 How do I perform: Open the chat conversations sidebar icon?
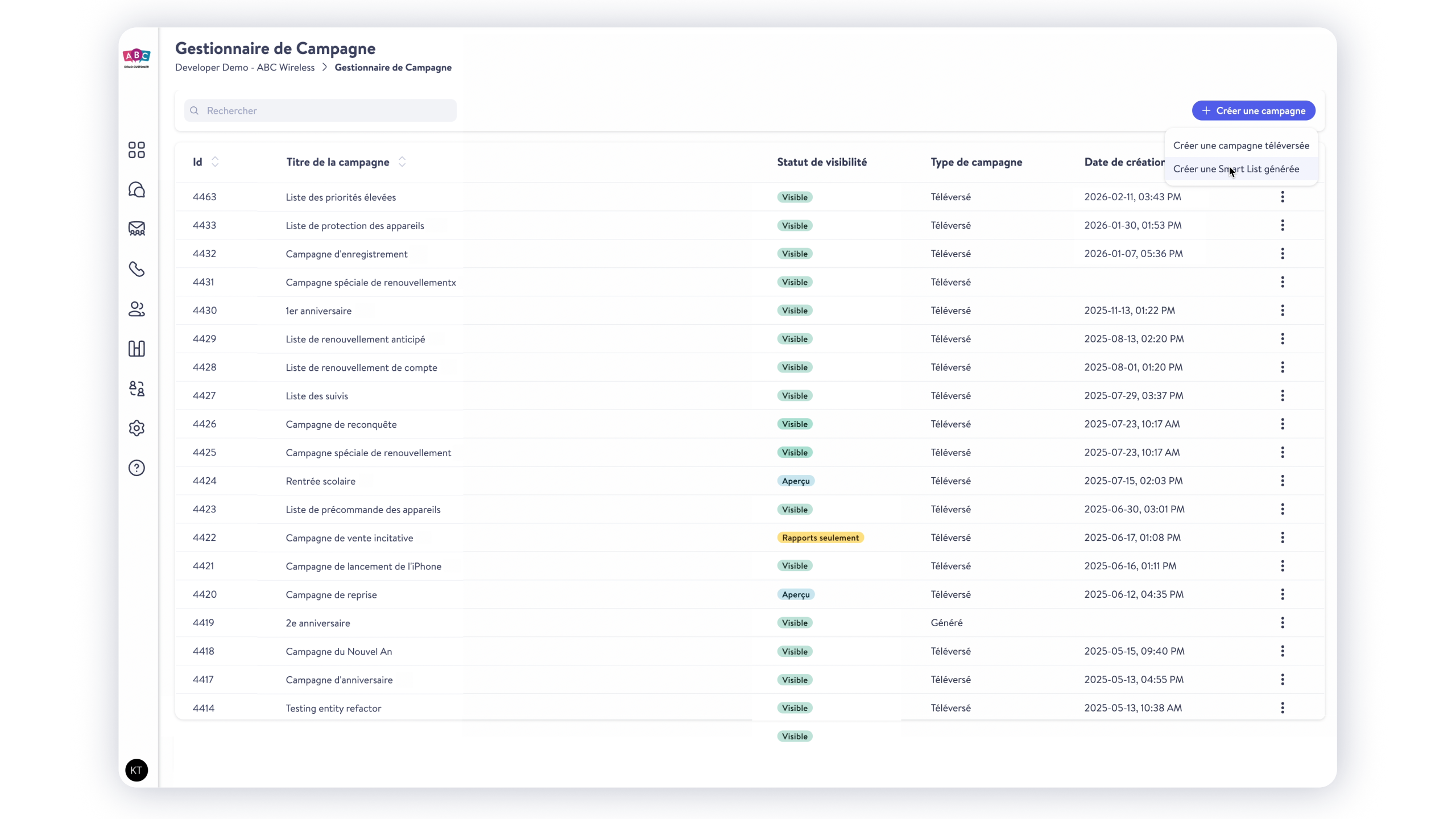click(136, 189)
